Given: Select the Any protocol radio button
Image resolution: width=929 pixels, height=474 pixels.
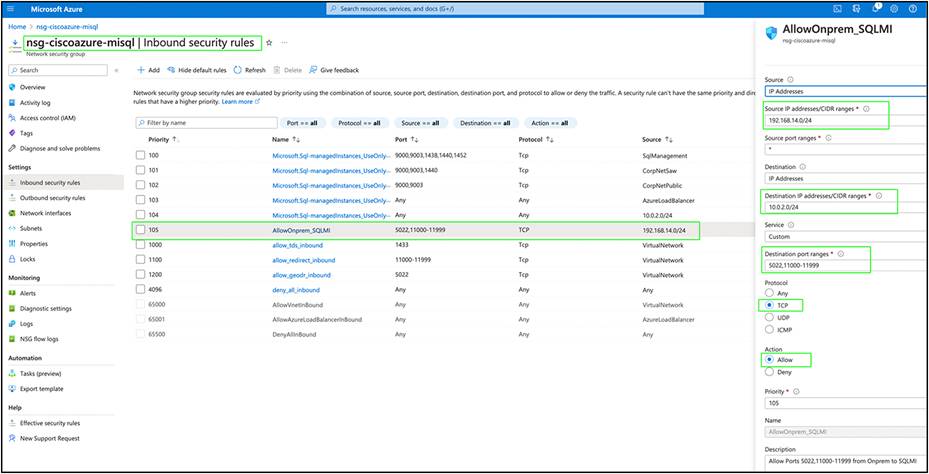Looking at the screenshot, I should pos(770,293).
